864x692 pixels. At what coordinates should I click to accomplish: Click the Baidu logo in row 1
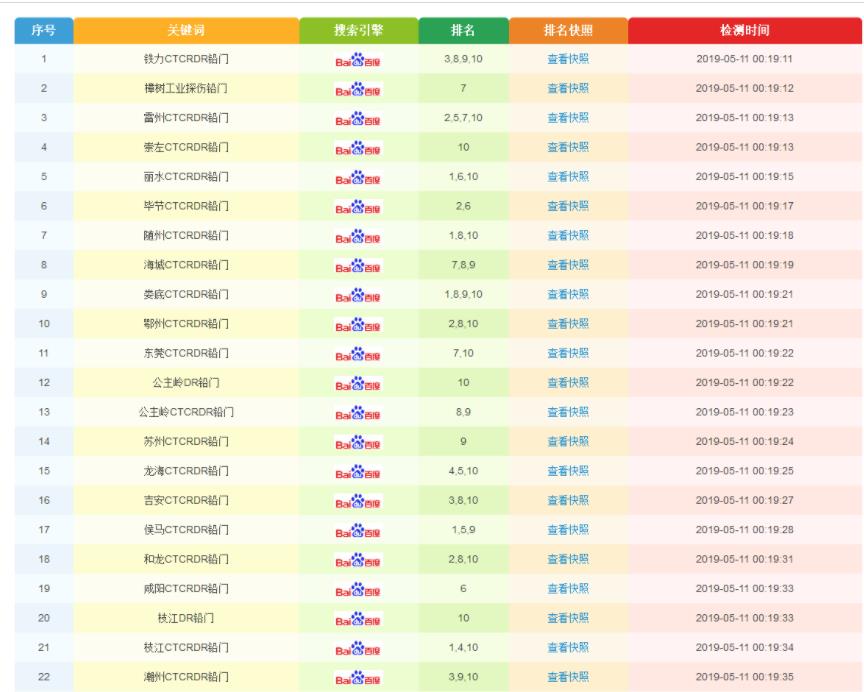pos(358,60)
